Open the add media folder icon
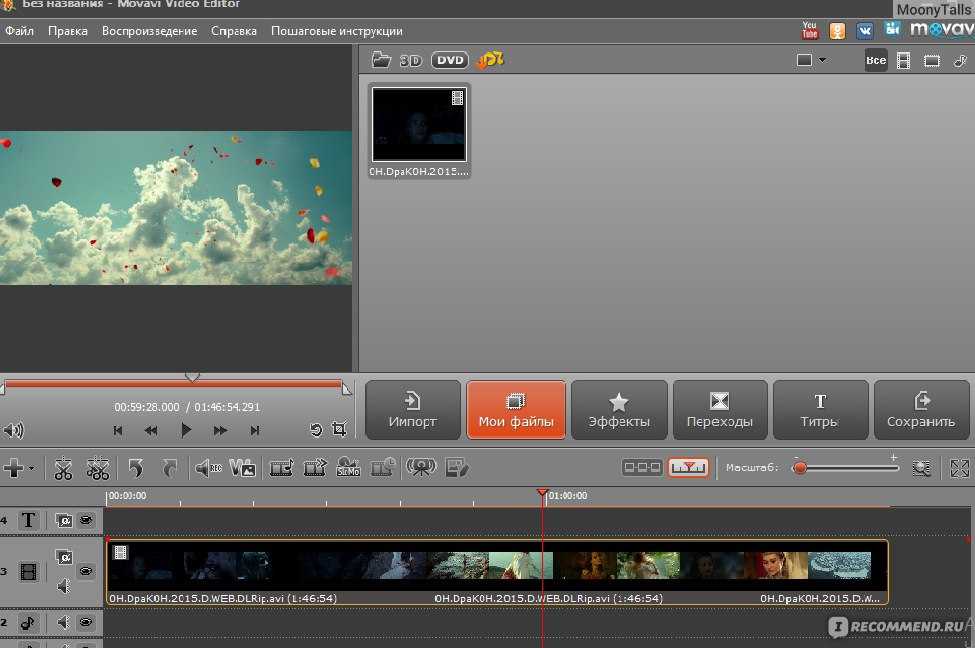This screenshot has width=975, height=648. pos(381,60)
